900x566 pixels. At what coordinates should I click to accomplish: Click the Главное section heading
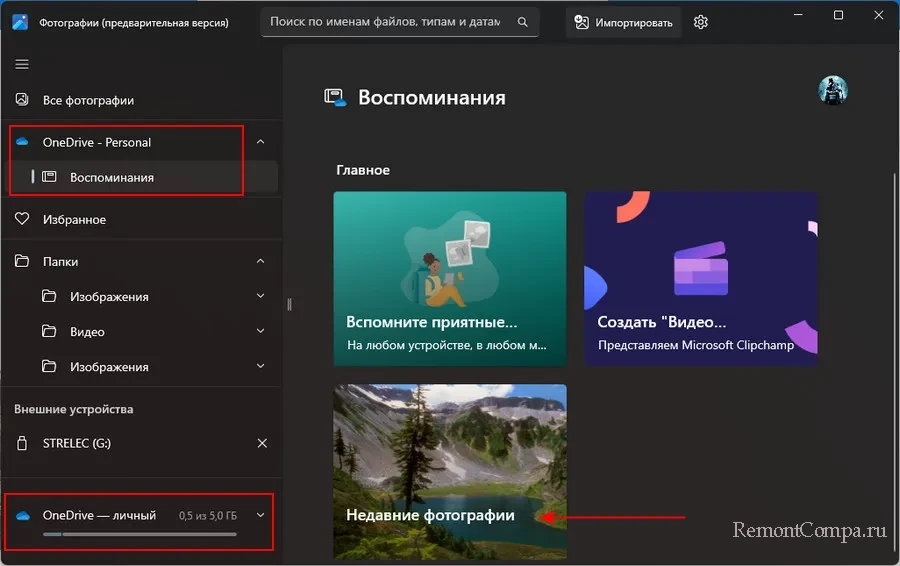363,170
